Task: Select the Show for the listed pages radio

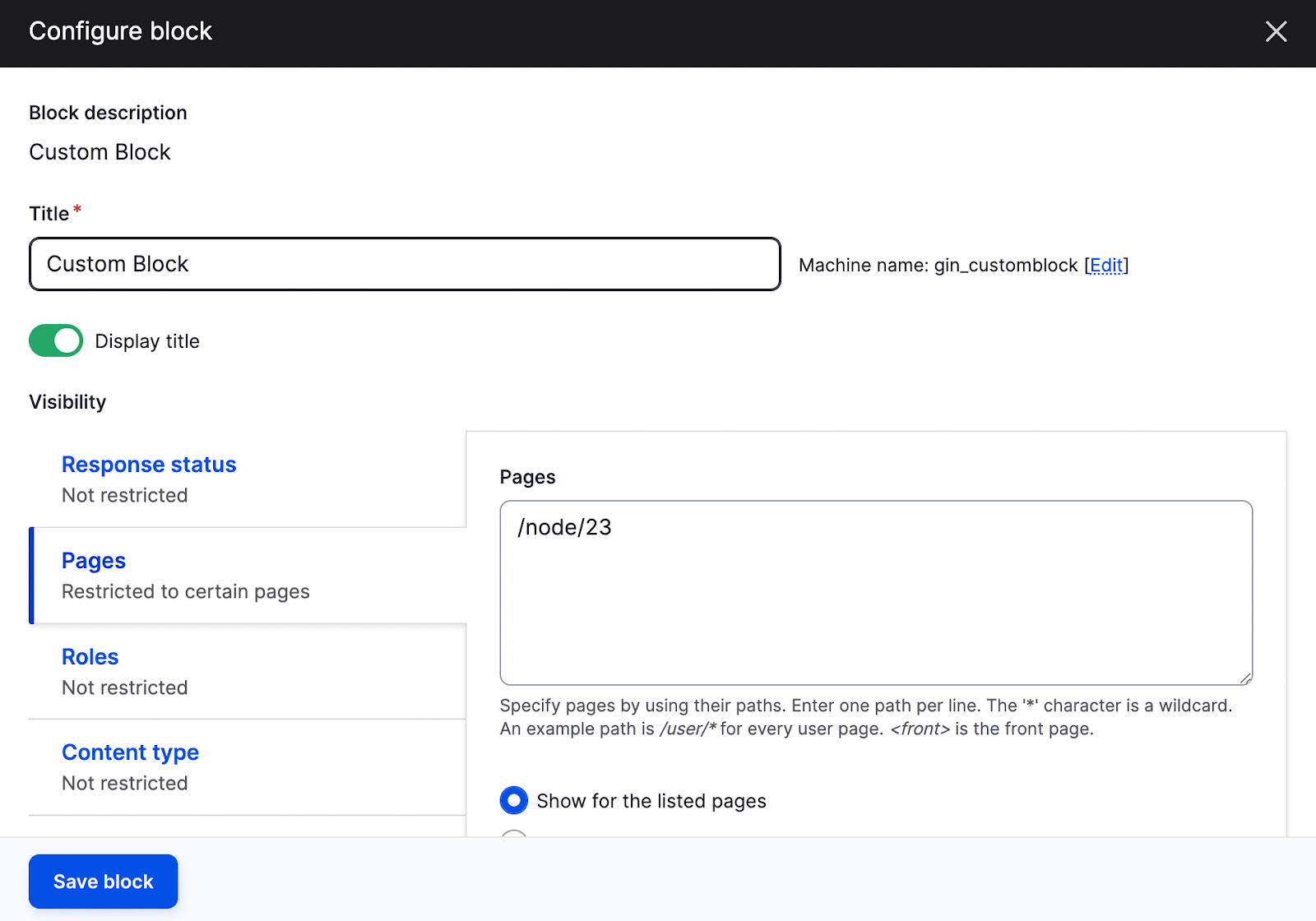Action: click(x=514, y=800)
